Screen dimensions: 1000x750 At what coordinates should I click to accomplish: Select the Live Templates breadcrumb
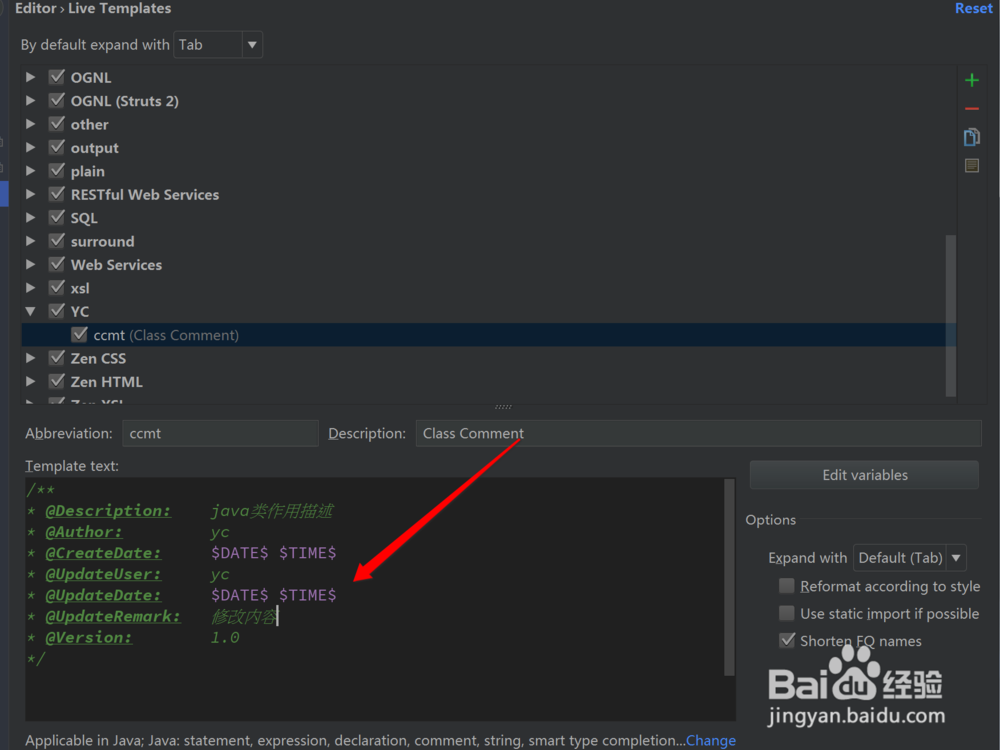click(119, 8)
